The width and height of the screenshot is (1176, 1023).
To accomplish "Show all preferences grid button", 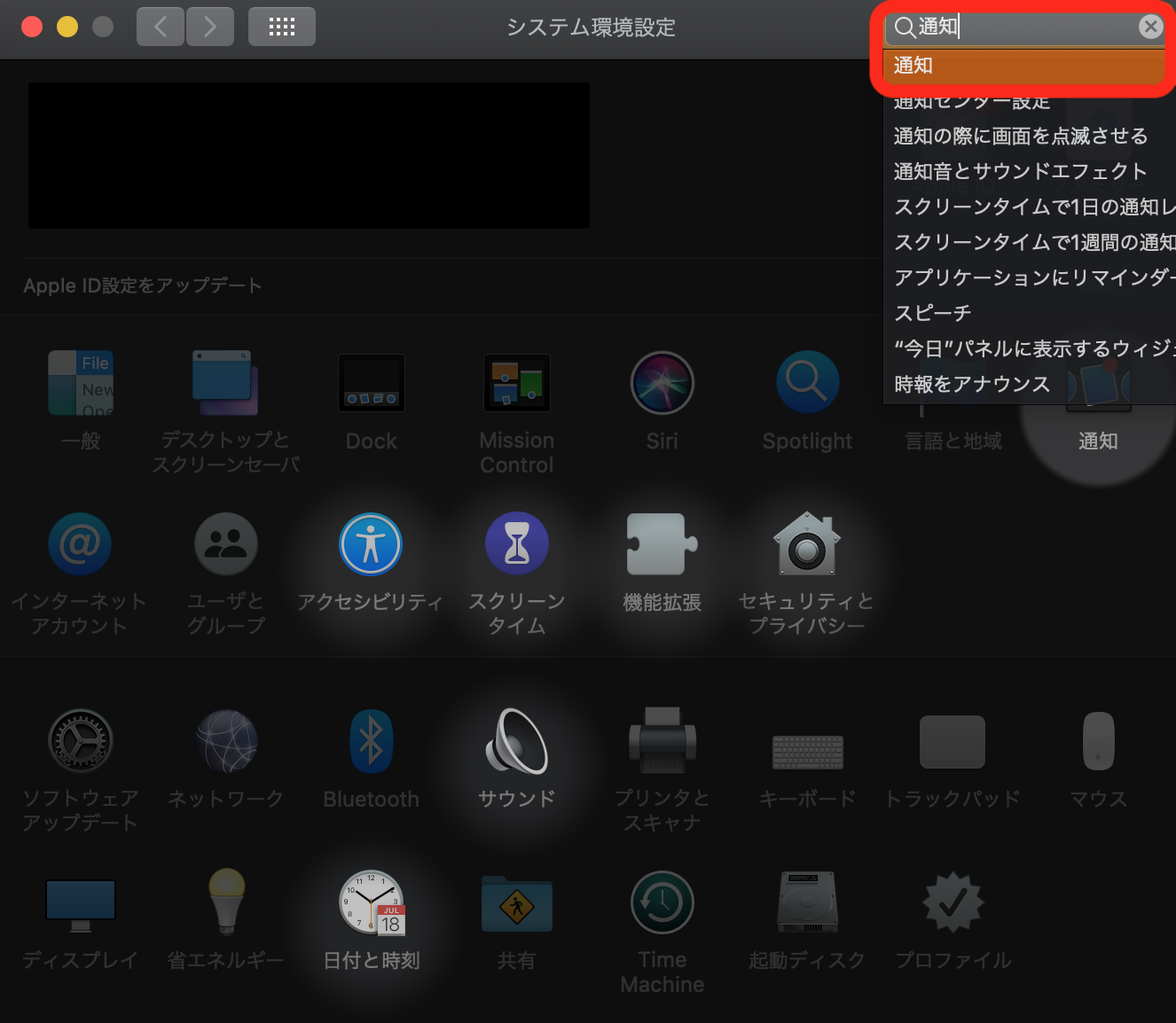I will 282,27.
